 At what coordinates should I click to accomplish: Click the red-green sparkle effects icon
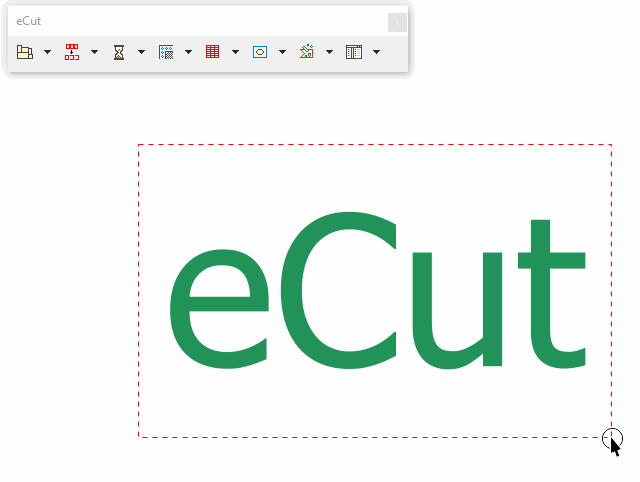307,51
